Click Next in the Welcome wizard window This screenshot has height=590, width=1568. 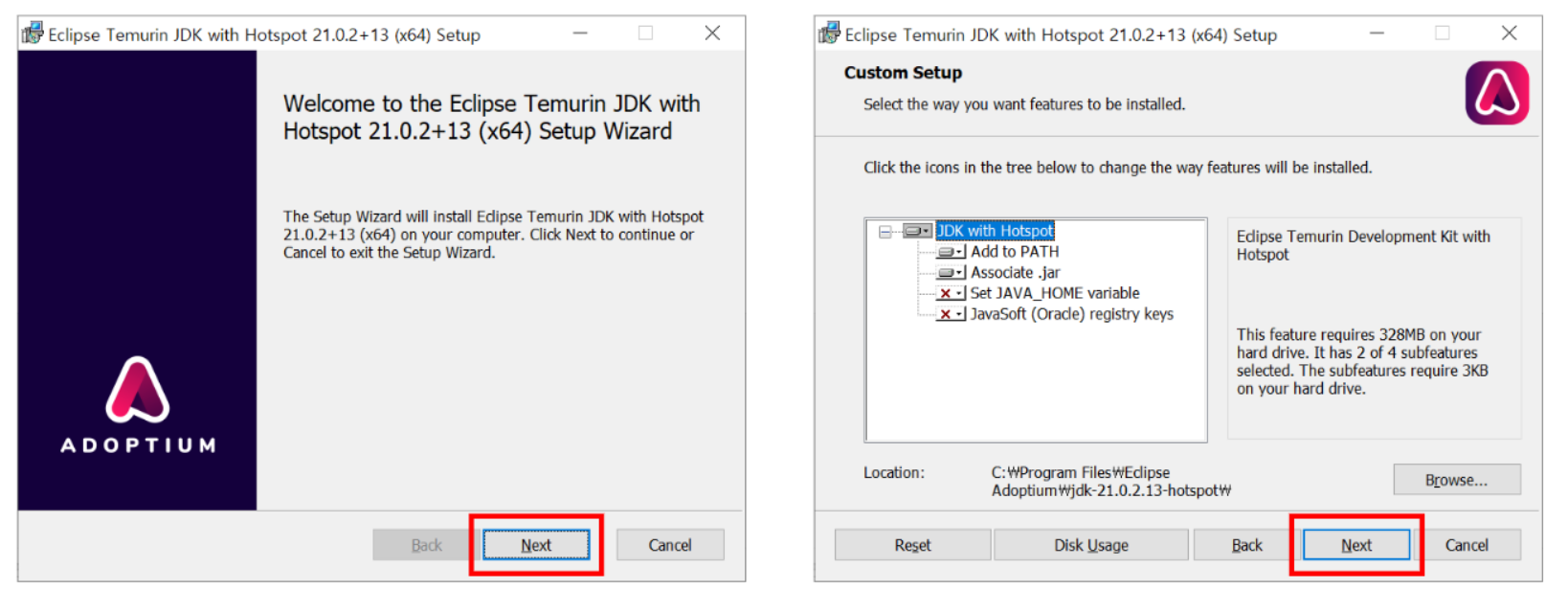(536, 545)
